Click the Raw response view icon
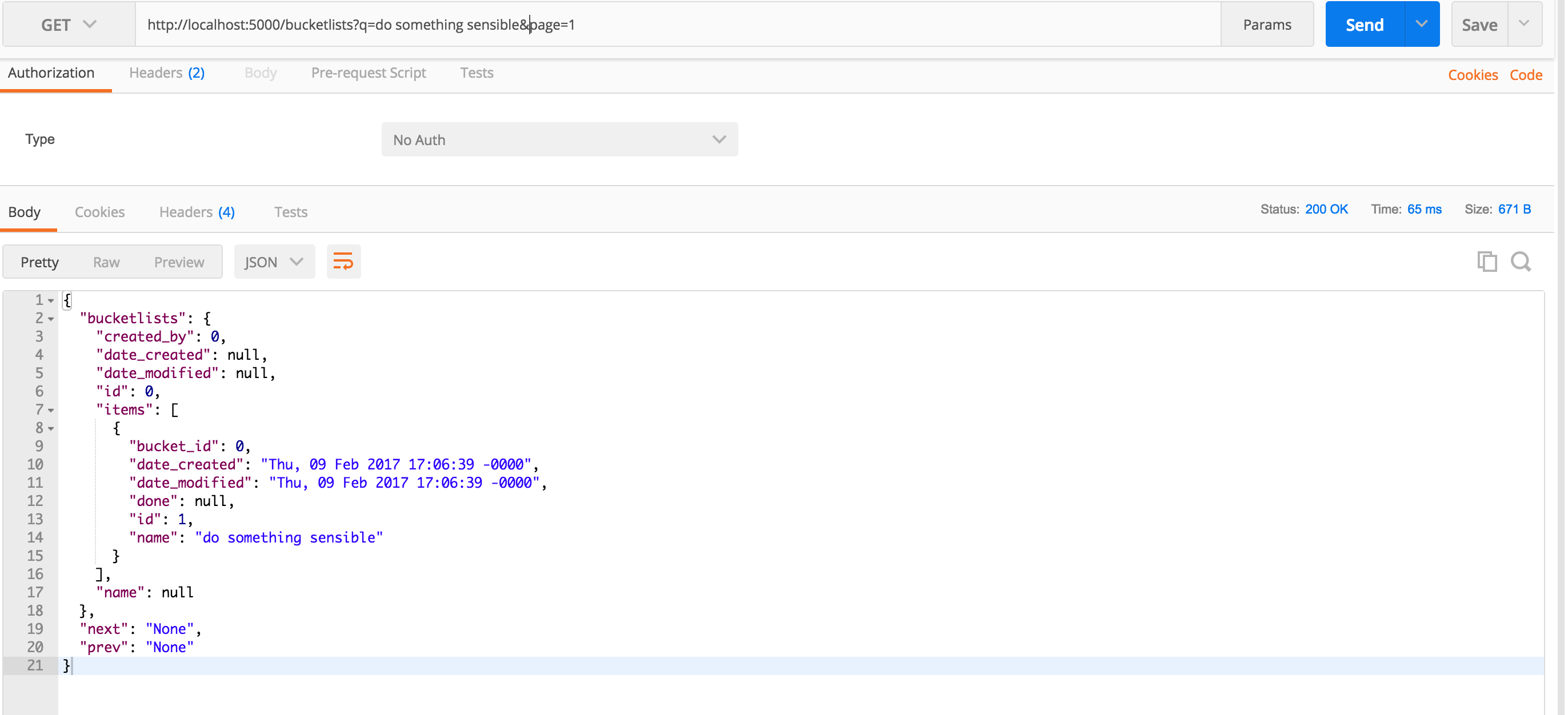 [x=107, y=262]
